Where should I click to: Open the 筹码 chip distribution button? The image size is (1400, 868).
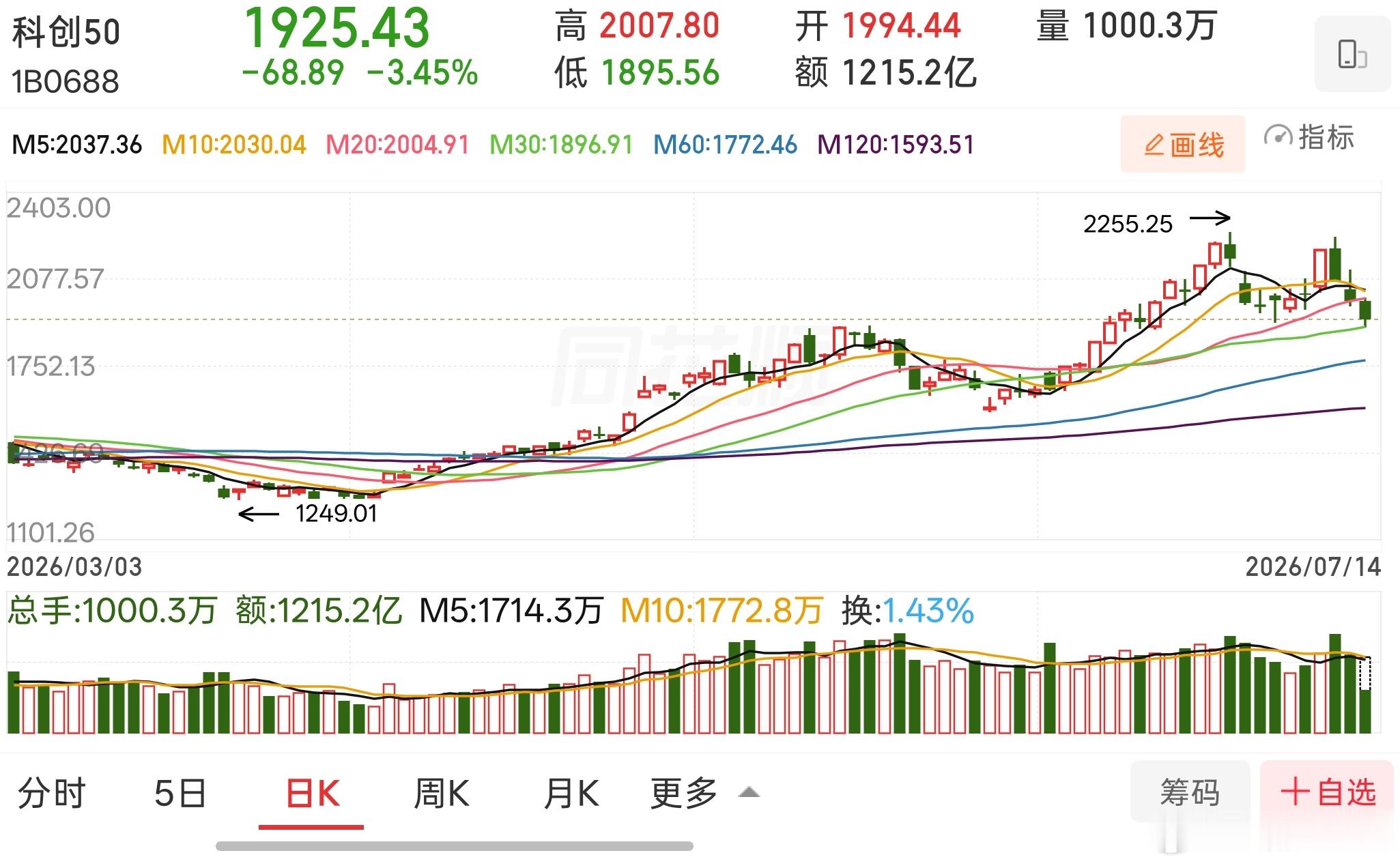coord(1190,792)
